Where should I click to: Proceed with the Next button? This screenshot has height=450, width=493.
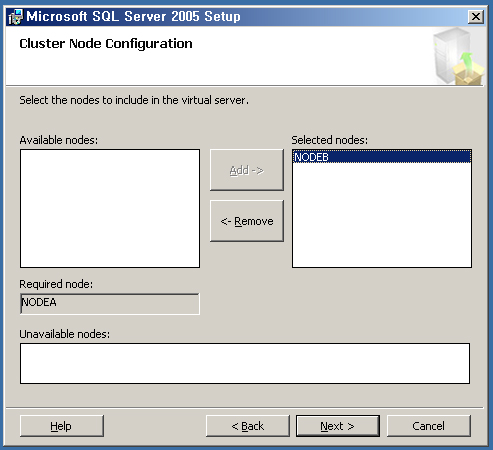338,426
